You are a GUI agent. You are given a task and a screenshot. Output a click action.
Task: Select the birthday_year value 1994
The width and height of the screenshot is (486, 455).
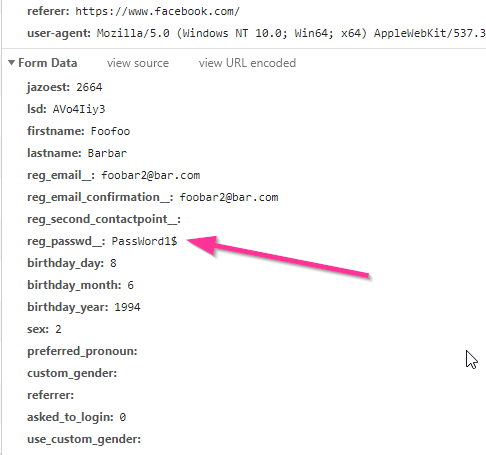(127, 307)
